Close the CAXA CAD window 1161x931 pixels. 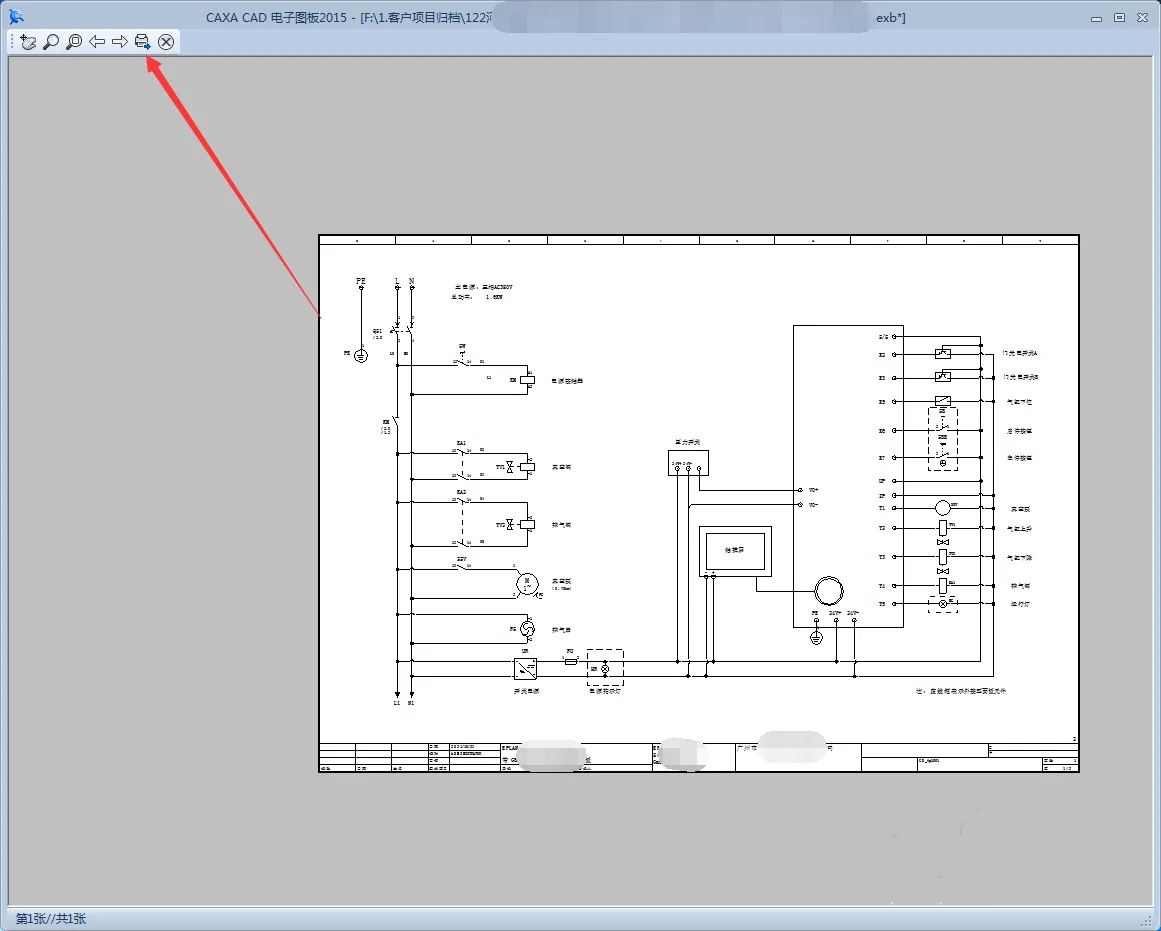[x=1142, y=17]
